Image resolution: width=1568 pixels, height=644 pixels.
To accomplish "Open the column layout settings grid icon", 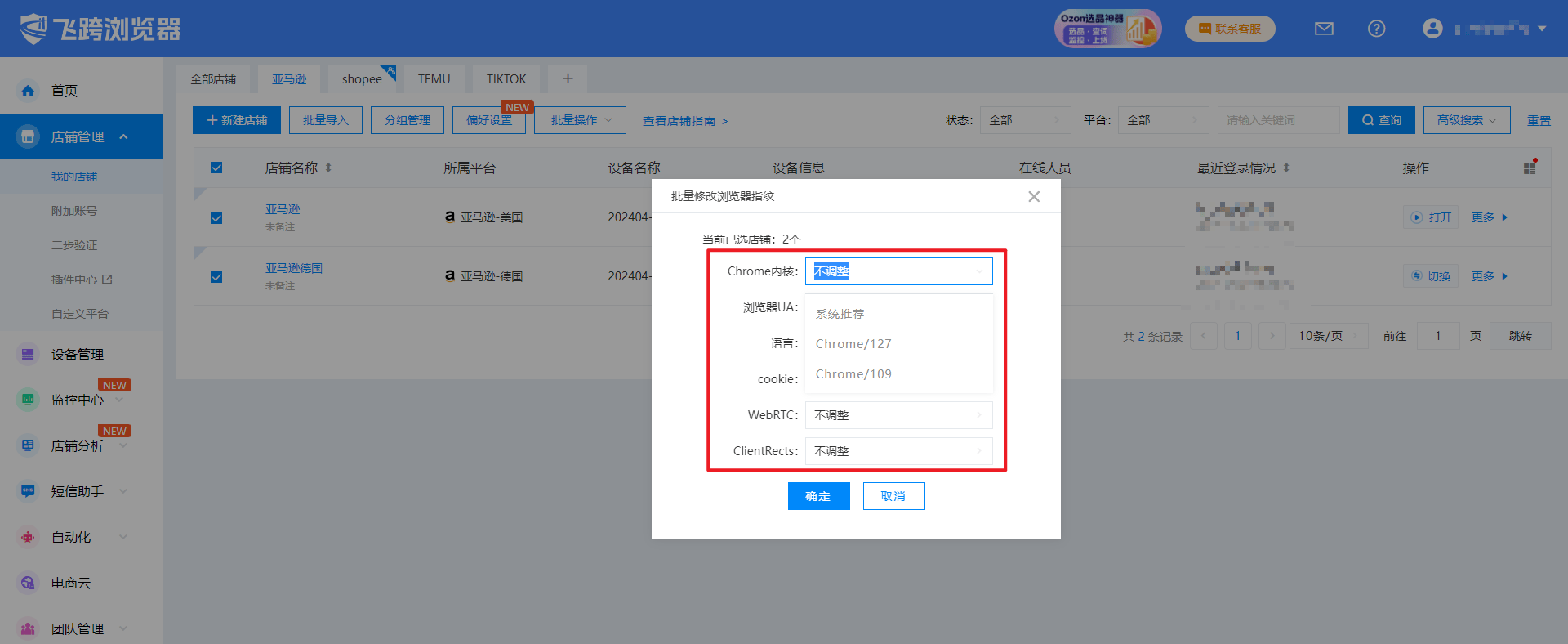I will point(1530,168).
